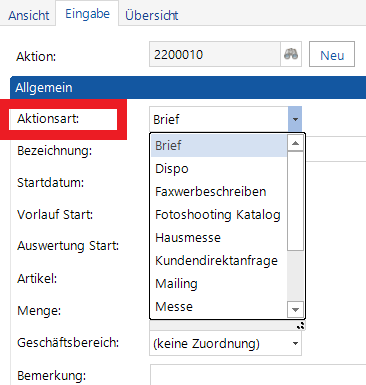Screen dimensions: 366x385
Task: Click the list scrollbar down arrow
Action: pyautogui.click(x=295, y=310)
